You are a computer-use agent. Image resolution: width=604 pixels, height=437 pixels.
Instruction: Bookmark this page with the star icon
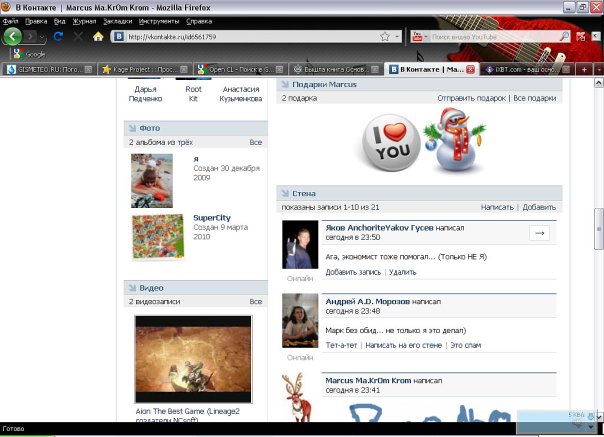click(x=384, y=37)
